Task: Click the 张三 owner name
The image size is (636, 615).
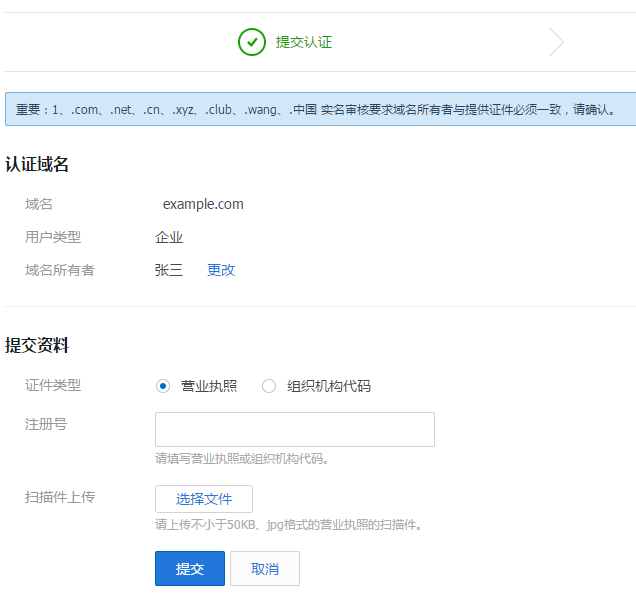Action: [x=169, y=270]
